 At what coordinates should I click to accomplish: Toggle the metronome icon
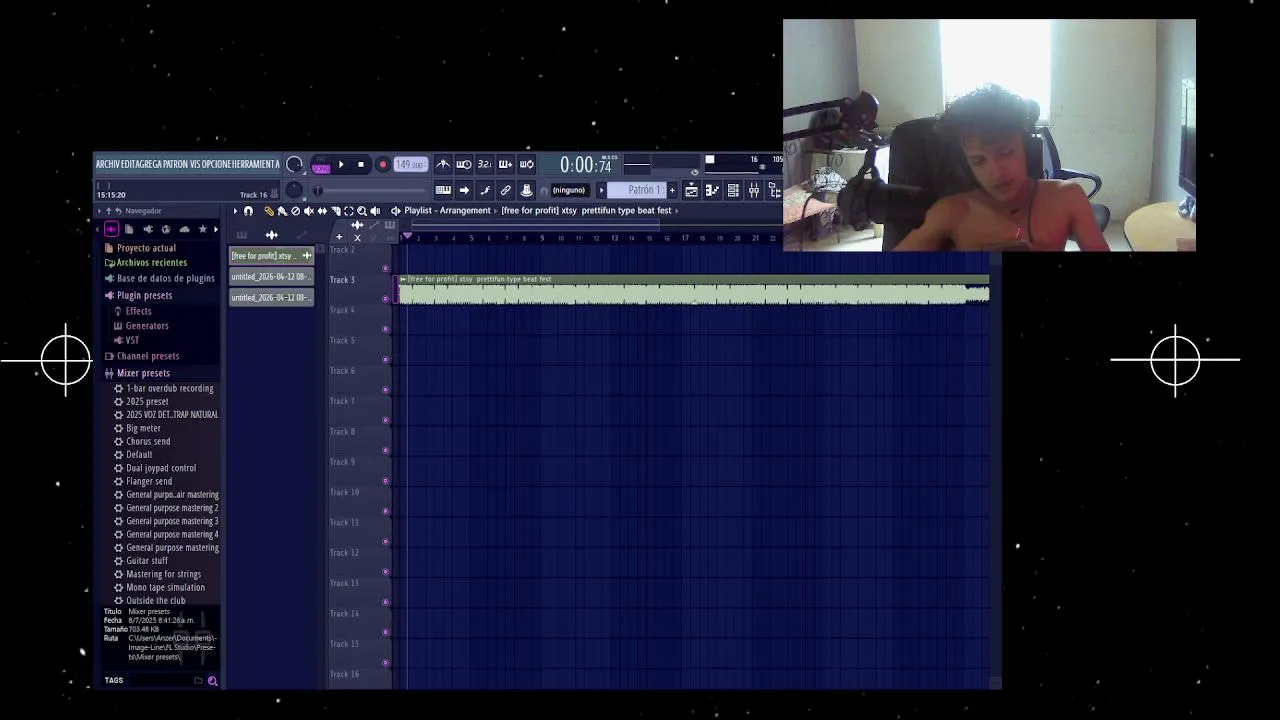point(443,164)
